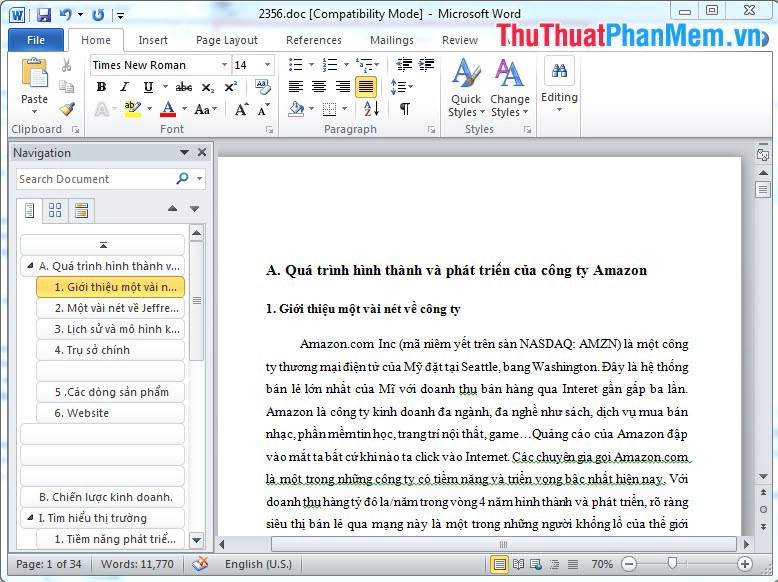Click Grow Font button
Image resolution: width=778 pixels, height=582 pixels.
241,109
